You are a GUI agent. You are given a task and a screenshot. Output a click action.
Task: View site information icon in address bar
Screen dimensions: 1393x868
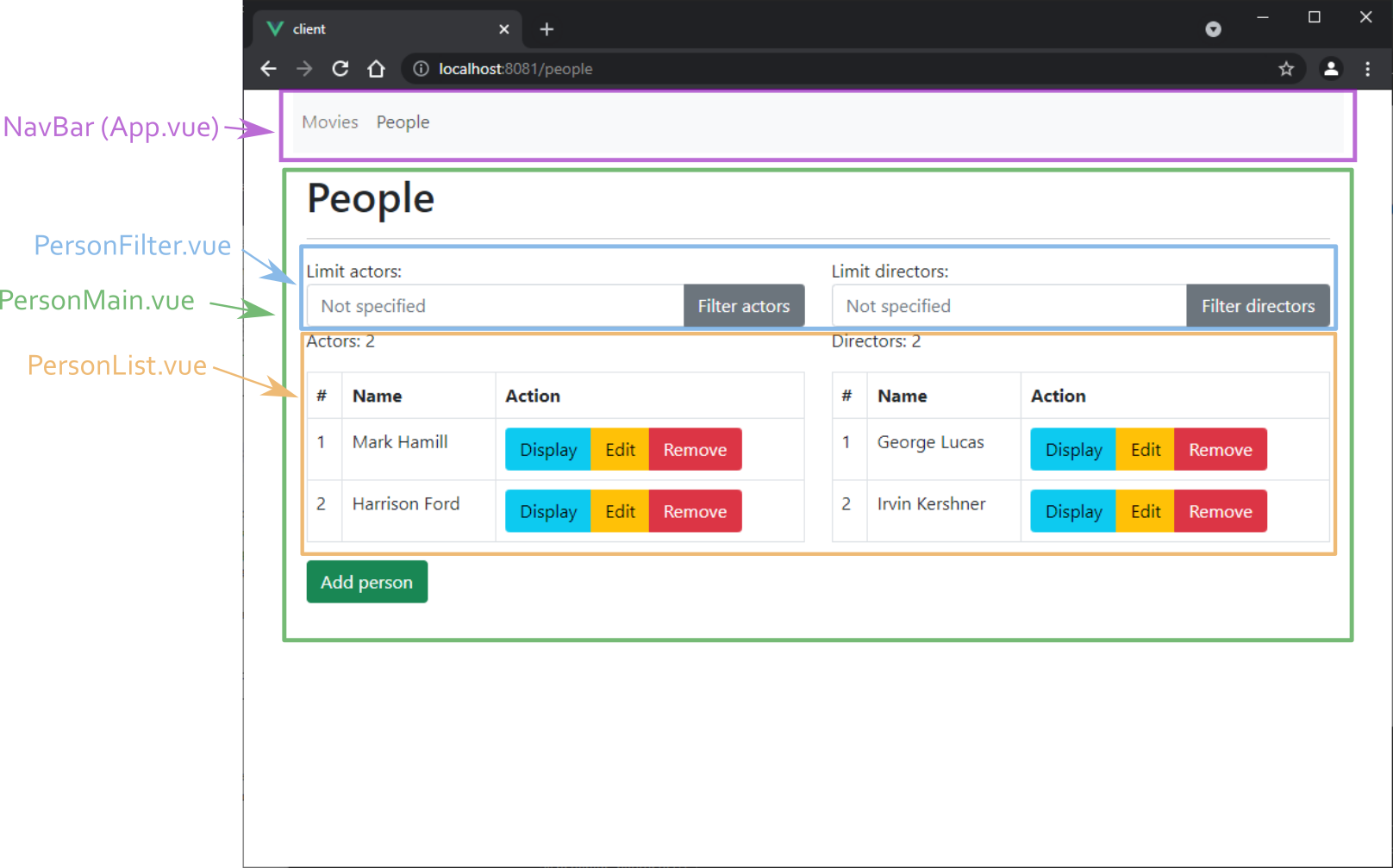421,69
